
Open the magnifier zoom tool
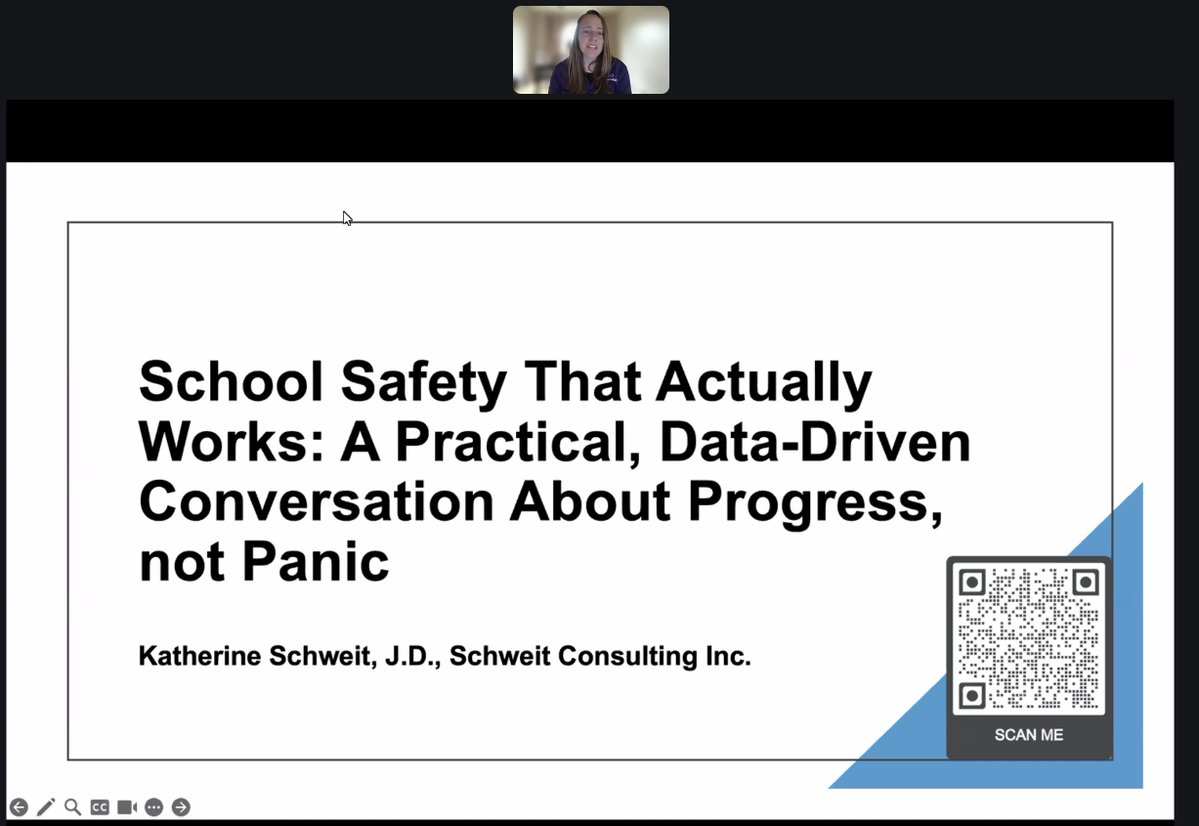pyautogui.click(x=73, y=807)
